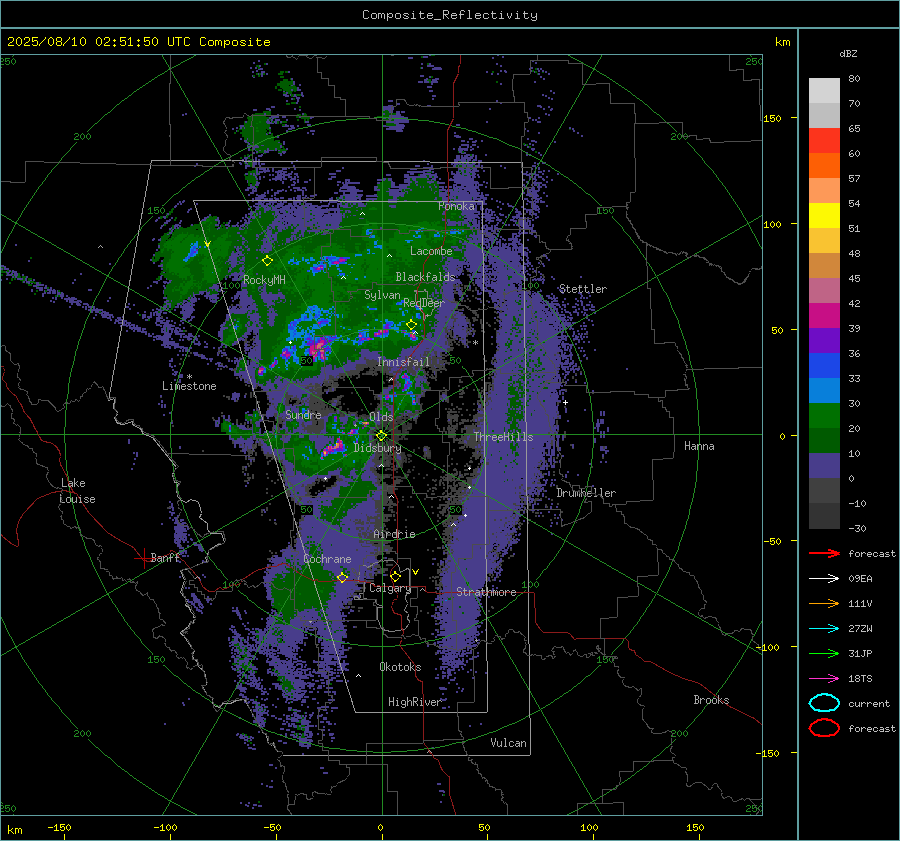Click the Vulcan map label
900x841 pixels.
(508, 743)
